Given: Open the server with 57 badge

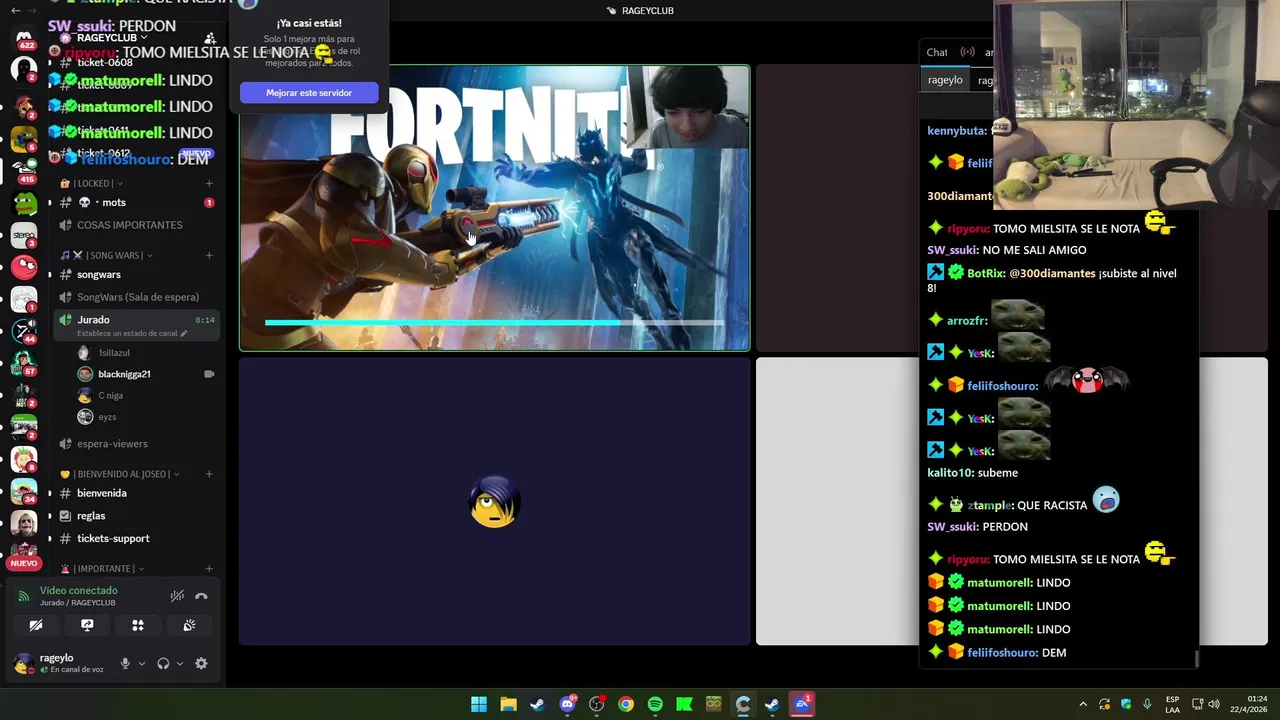Looking at the screenshot, I should 24,363.
